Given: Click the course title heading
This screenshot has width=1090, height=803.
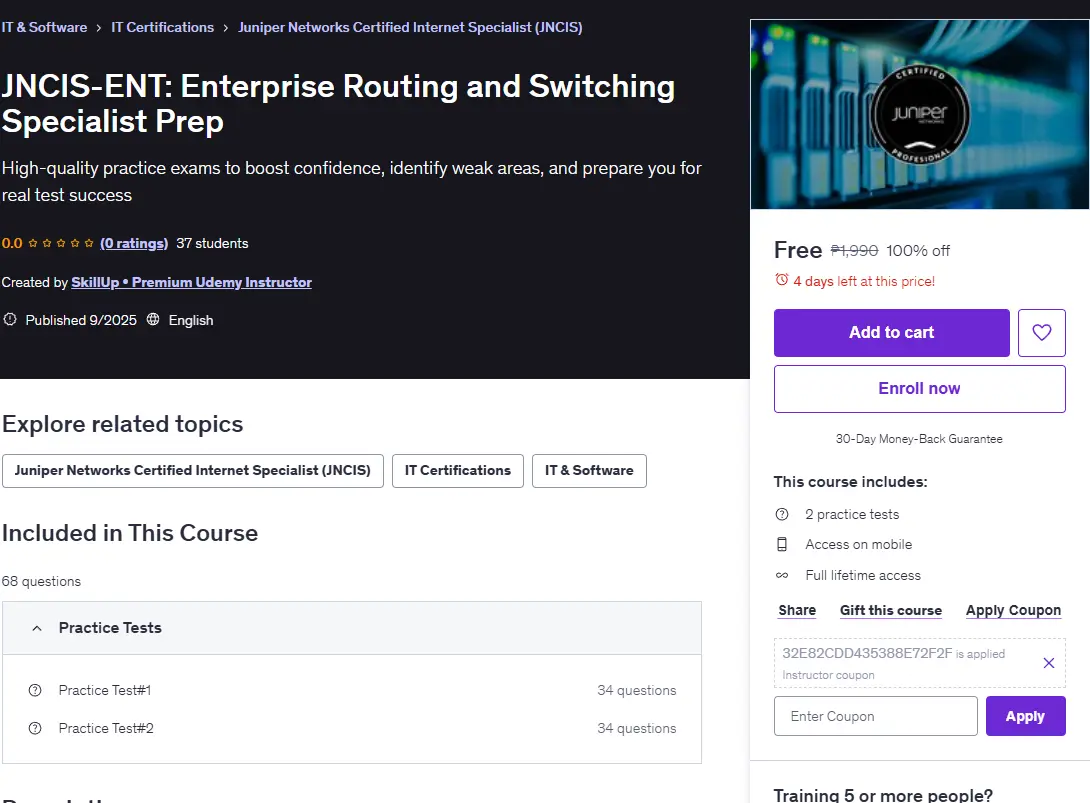Looking at the screenshot, I should pyautogui.click(x=339, y=104).
